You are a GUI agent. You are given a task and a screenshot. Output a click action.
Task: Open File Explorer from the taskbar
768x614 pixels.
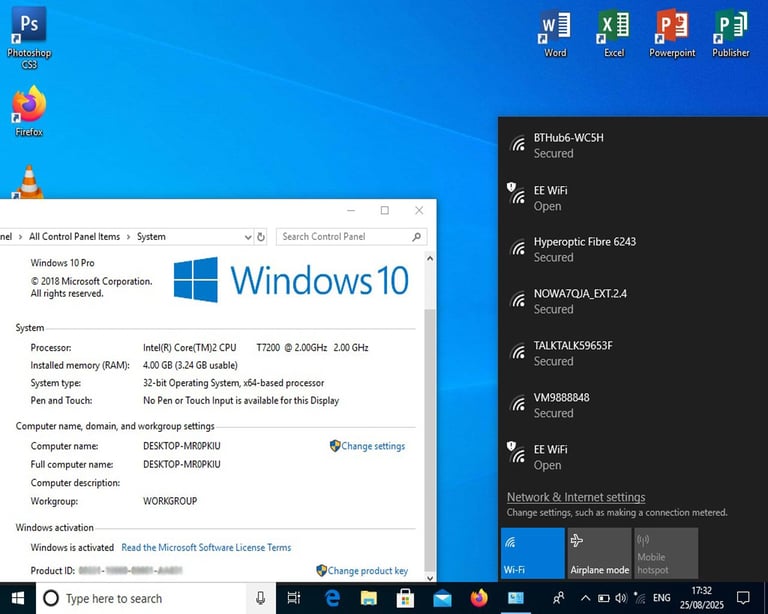click(369, 598)
